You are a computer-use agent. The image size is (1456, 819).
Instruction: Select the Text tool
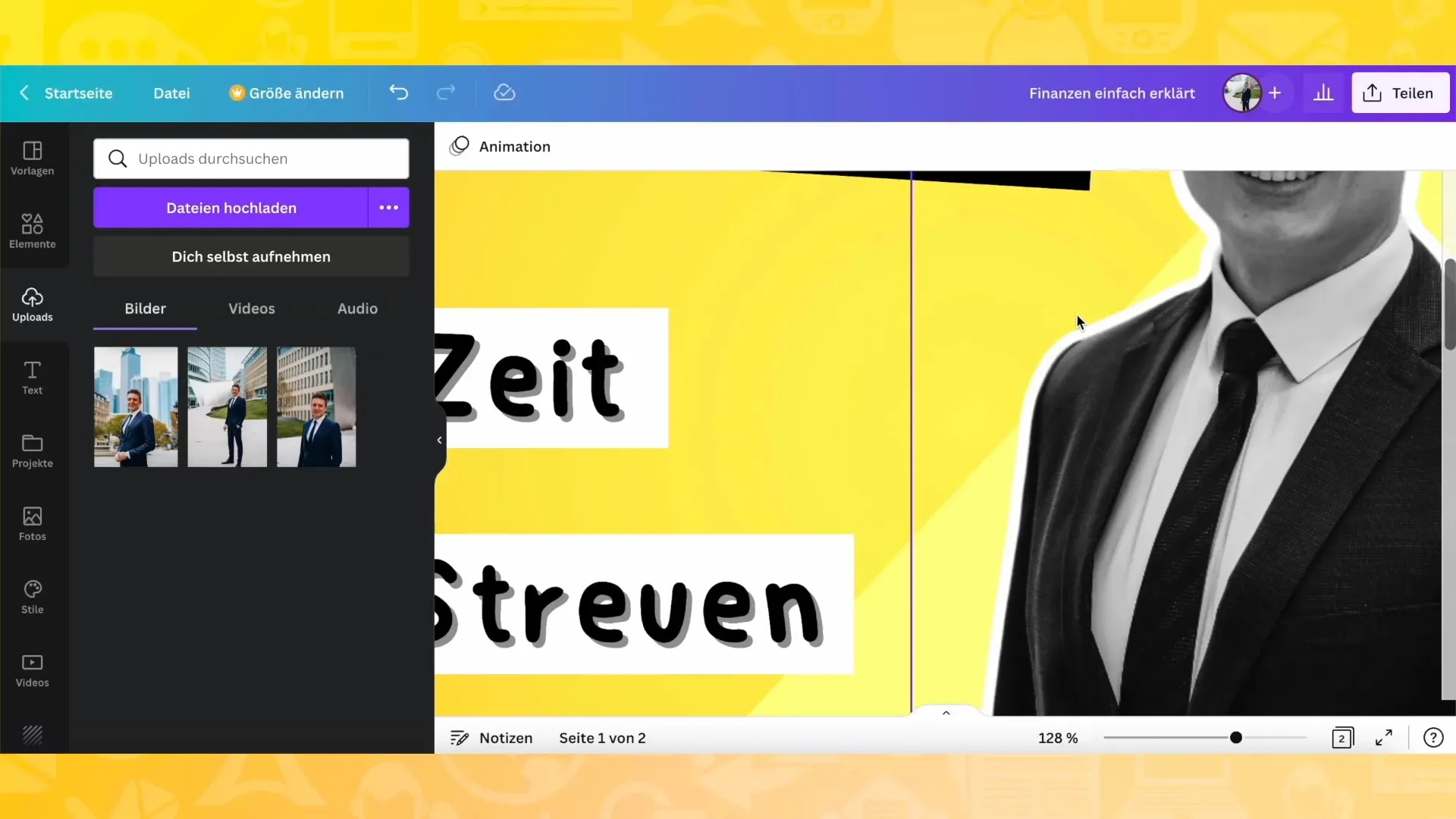tap(32, 377)
